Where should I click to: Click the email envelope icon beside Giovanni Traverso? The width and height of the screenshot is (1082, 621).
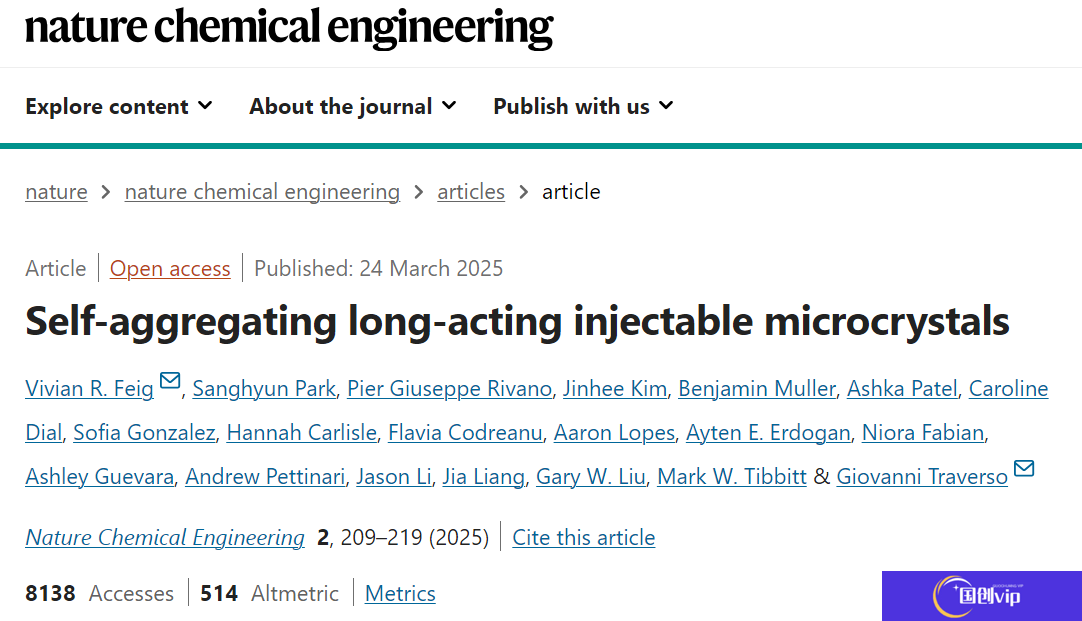coord(1024,469)
